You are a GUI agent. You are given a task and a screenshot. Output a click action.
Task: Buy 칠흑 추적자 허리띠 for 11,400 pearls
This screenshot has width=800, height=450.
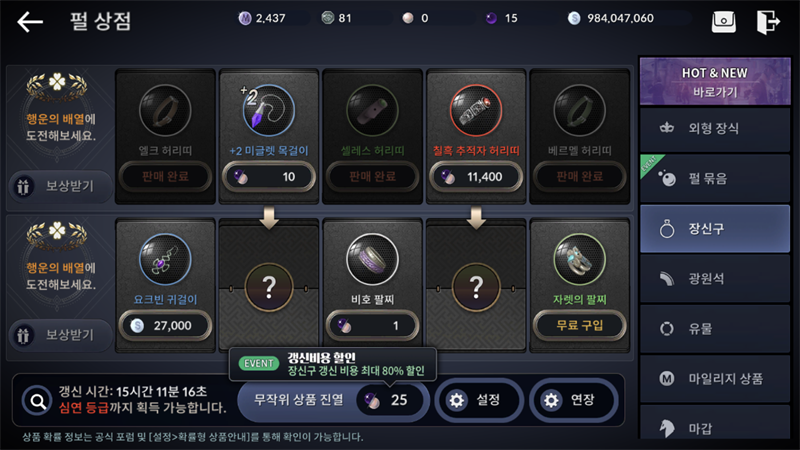[x=476, y=177]
